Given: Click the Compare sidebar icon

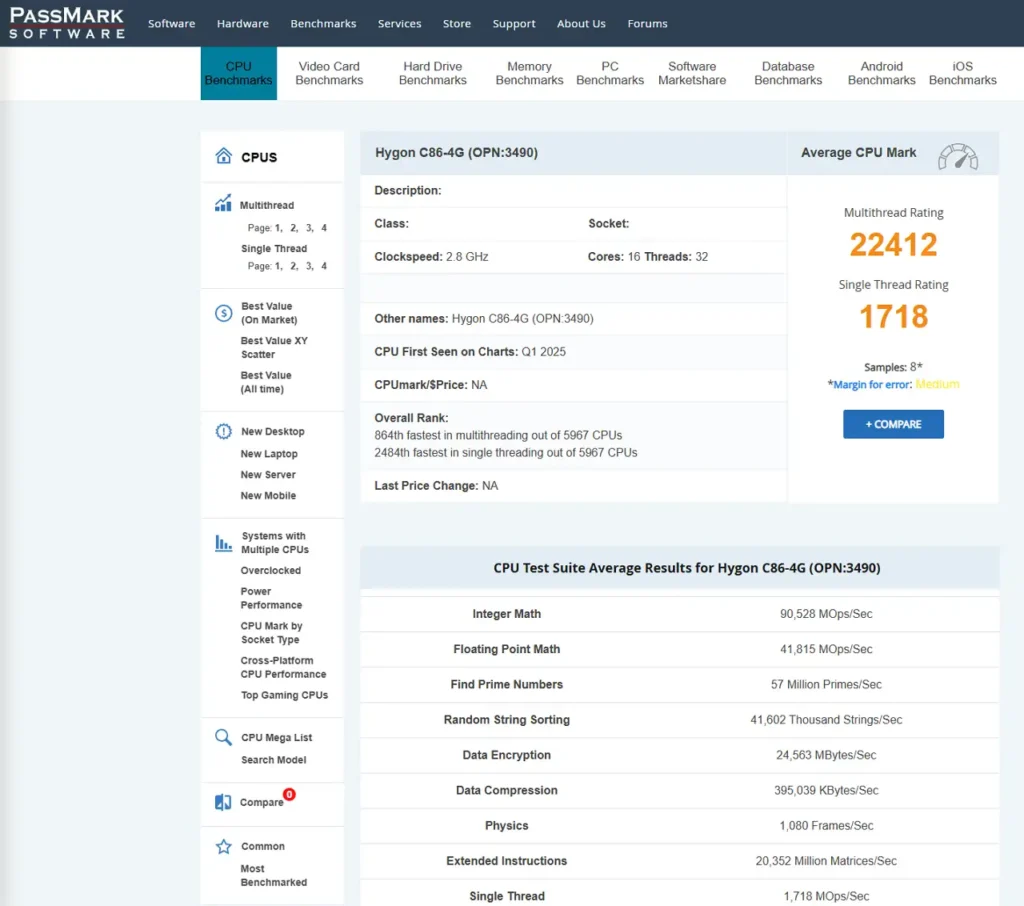Looking at the screenshot, I should pyautogui.click(x=223, y=801).
